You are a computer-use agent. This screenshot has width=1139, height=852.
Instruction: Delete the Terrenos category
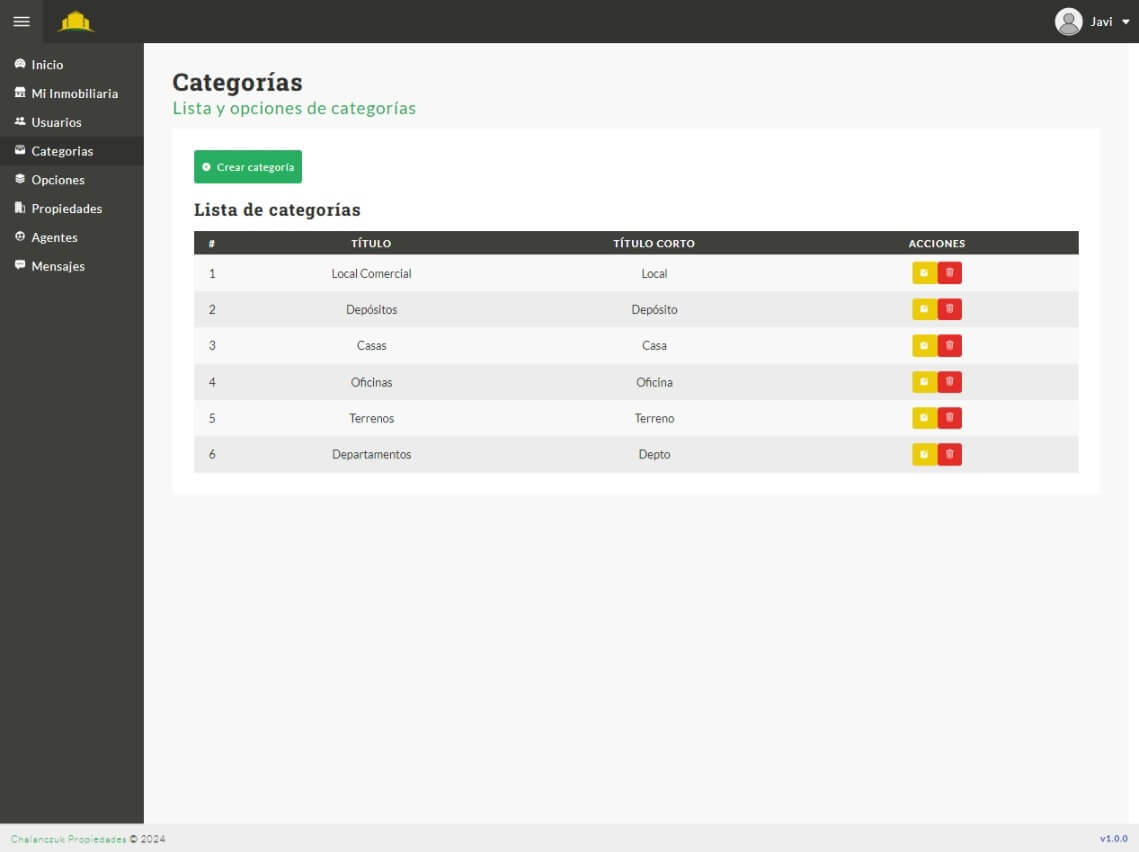950,418
